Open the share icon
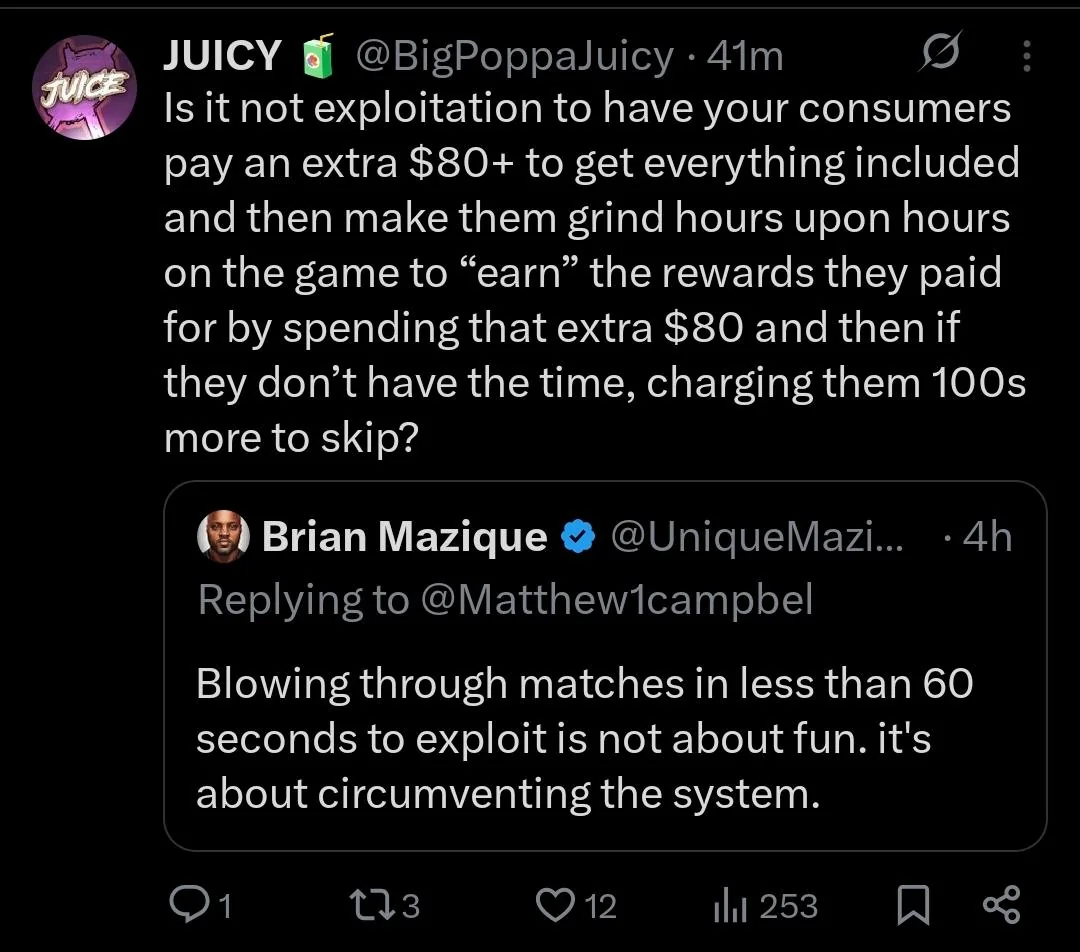1080x952 pixels. click(1001, 904)
